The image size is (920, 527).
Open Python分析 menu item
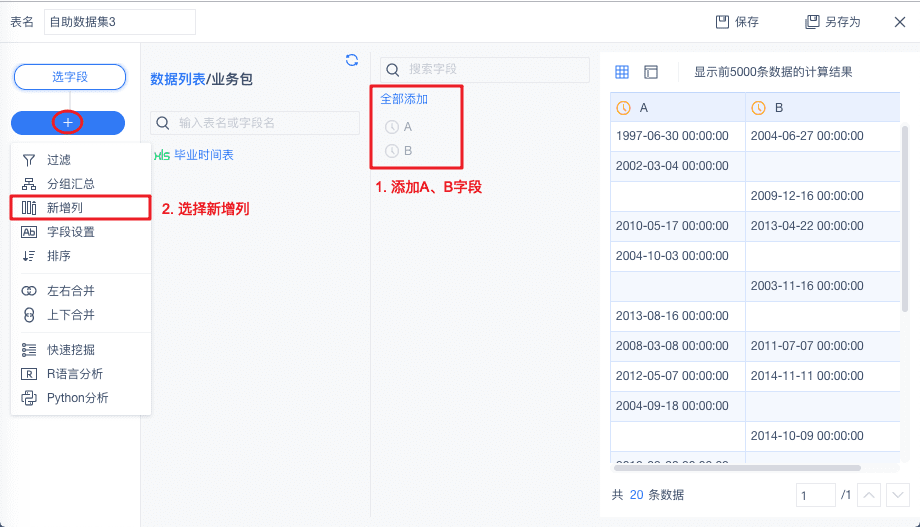80,398
